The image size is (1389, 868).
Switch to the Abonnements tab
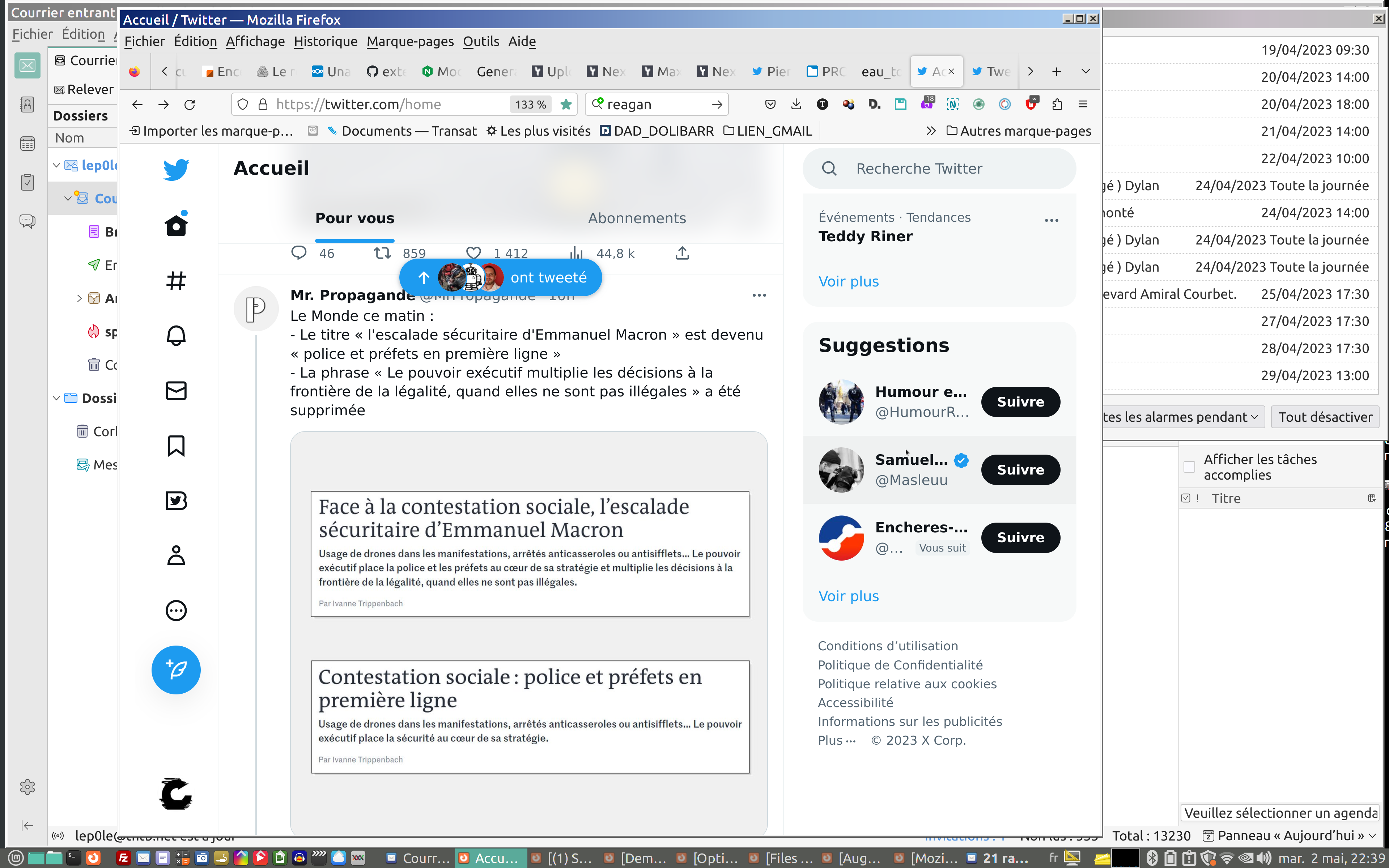[637, 218]
